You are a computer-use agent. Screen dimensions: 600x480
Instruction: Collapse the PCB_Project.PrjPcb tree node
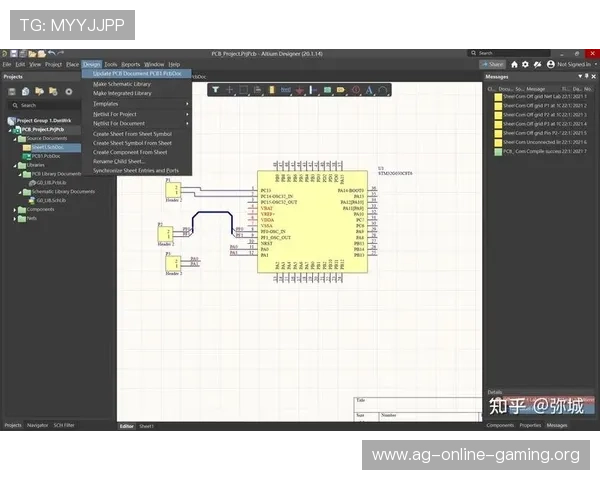(10, 130)
